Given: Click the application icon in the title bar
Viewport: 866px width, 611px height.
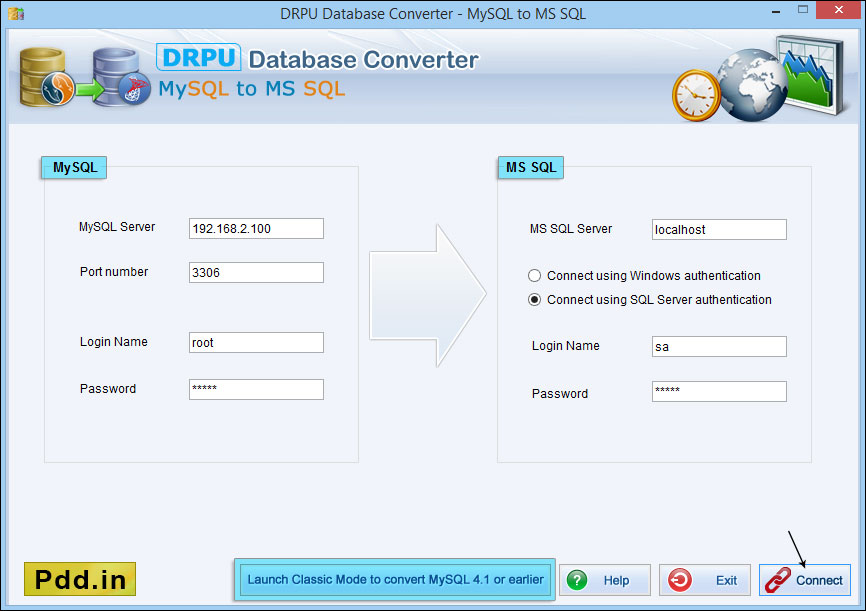Looking at the screenshot, I should (x=16, y=13).
